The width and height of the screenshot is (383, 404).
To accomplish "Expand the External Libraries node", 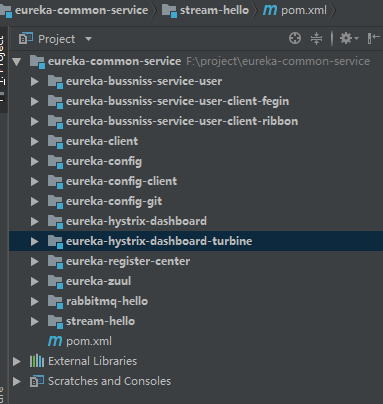I will pyautogui.click(x=17, y=361).
